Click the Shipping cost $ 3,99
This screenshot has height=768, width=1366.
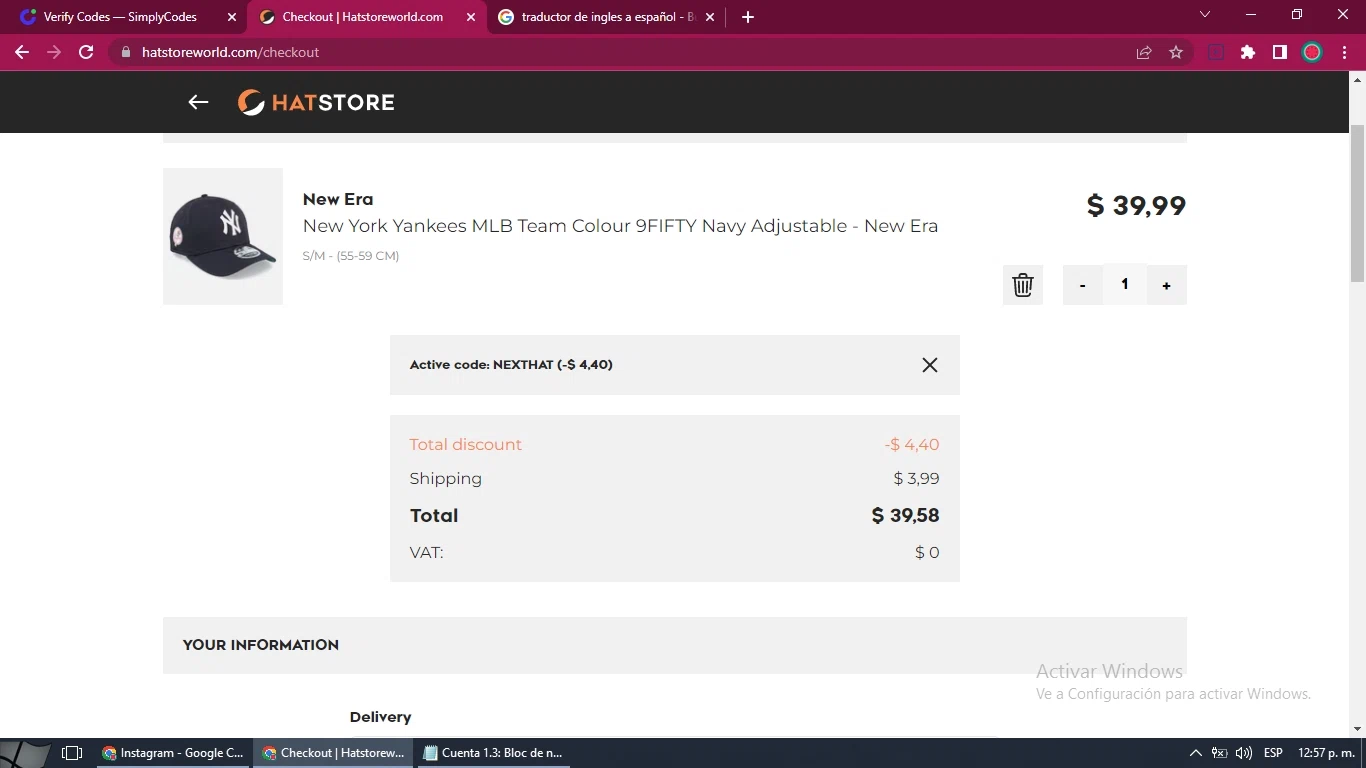[916, 478]
